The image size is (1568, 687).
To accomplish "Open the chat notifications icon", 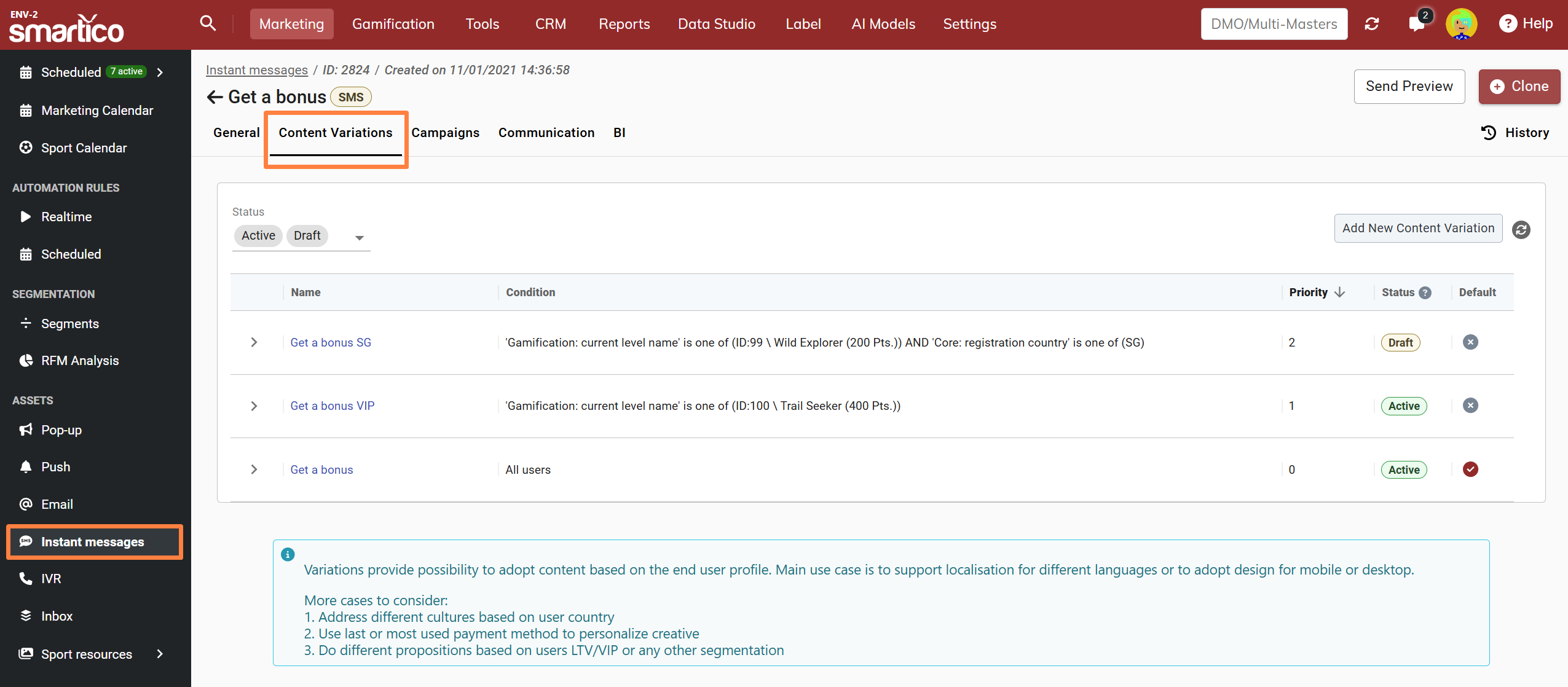I will (1416, 24).
